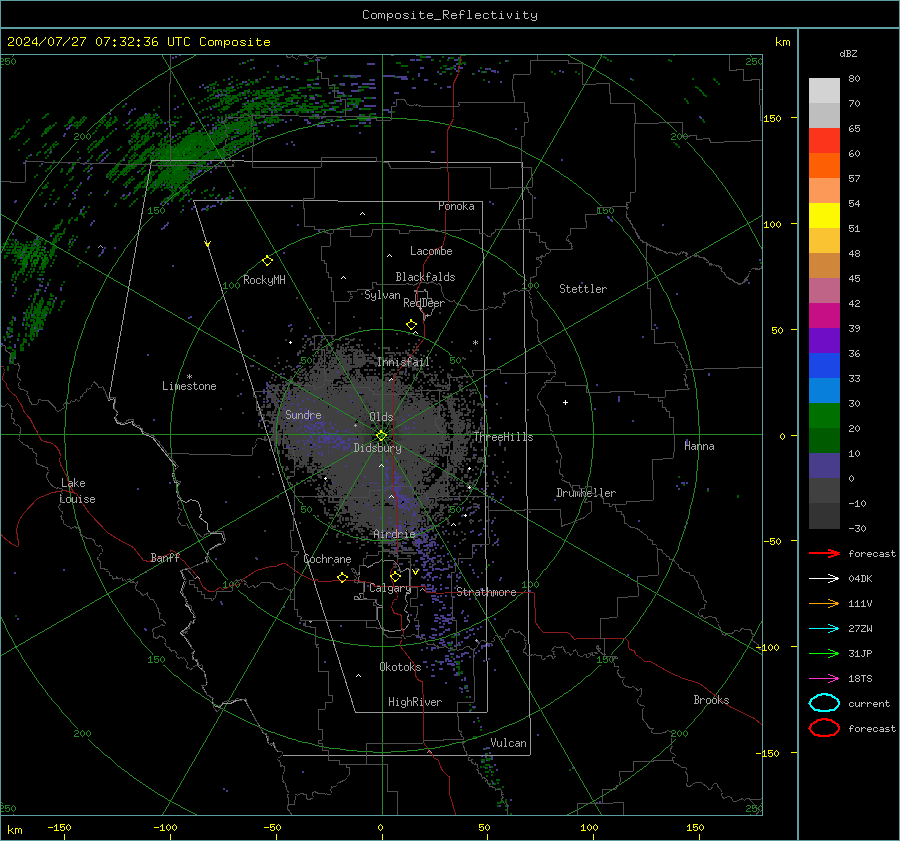
Task: Click the Airdrie city label
Action: pyautogui.click(x=394, y=534)
